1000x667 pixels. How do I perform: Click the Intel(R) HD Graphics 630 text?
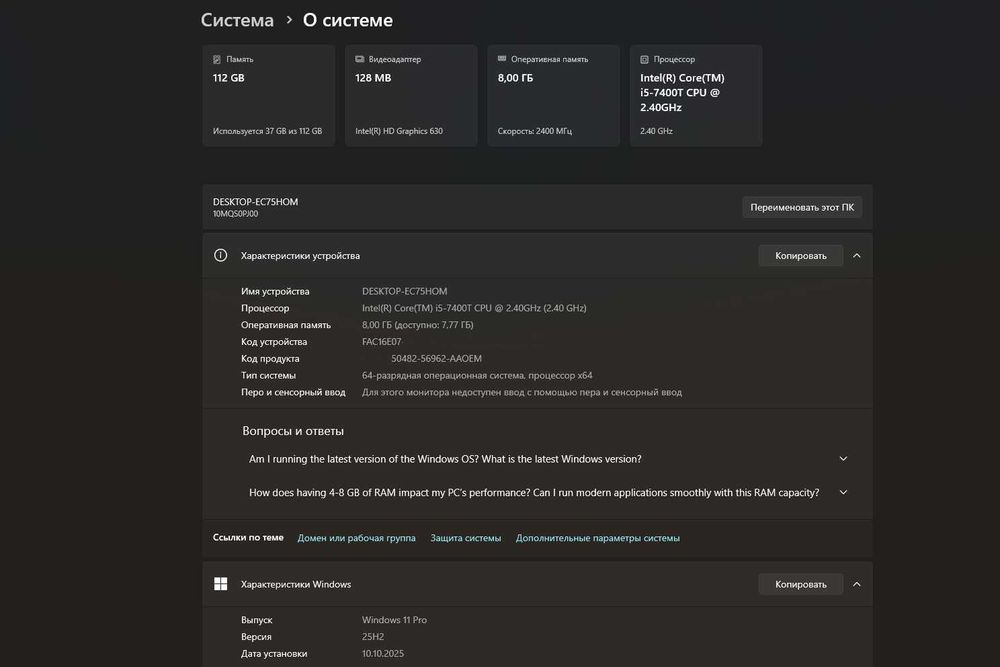399,131
